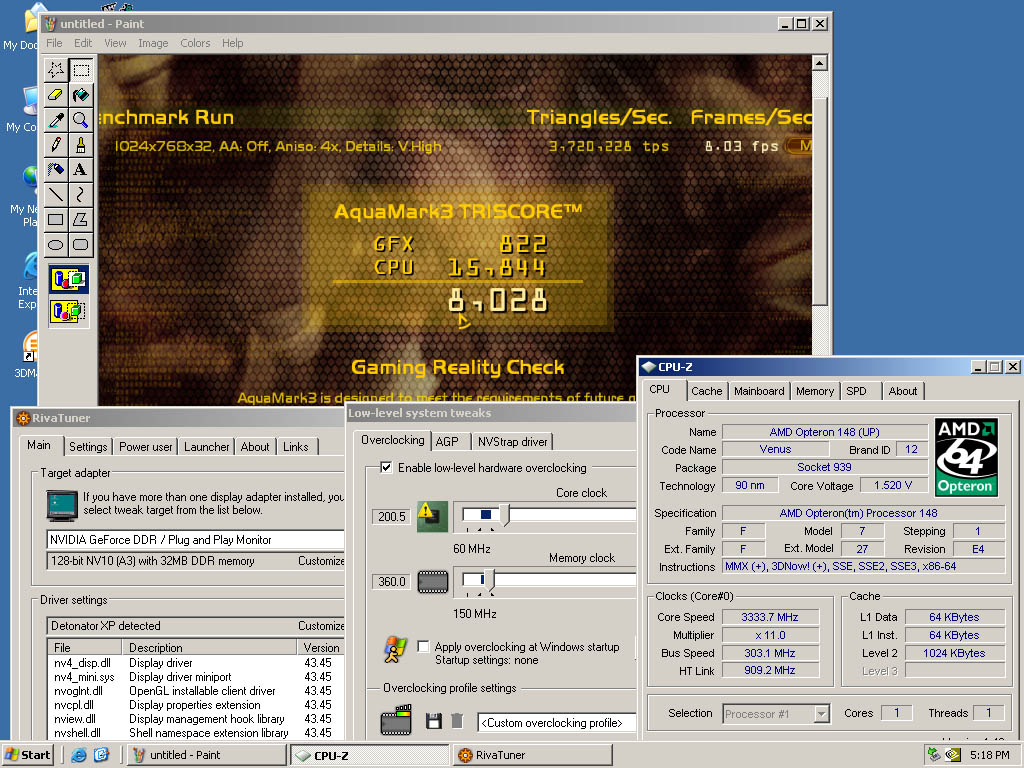
Task: Select nv4_disp.dll row in driver list
Action: pos(195,663)
